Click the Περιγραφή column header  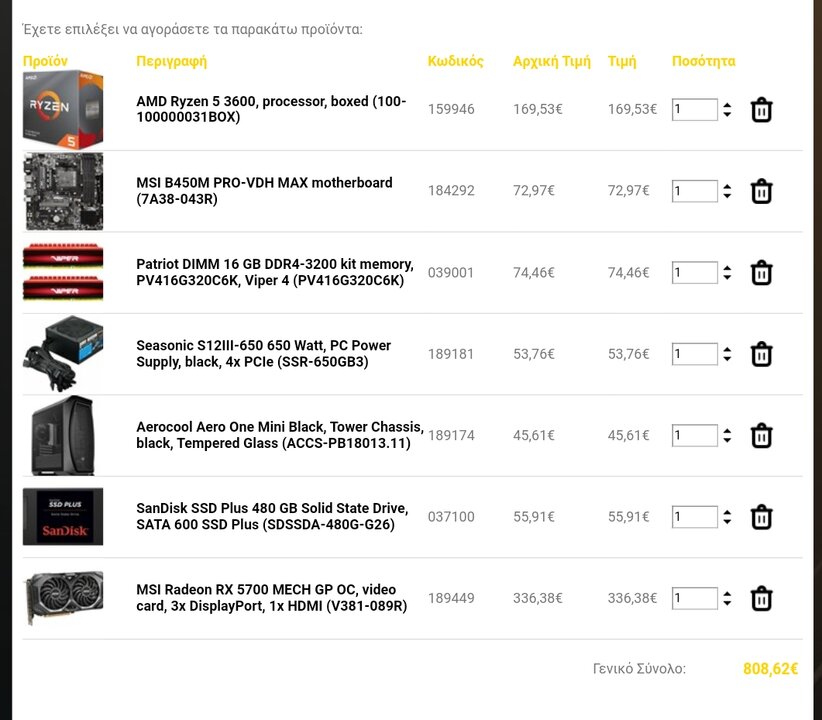tap(171, 61)
